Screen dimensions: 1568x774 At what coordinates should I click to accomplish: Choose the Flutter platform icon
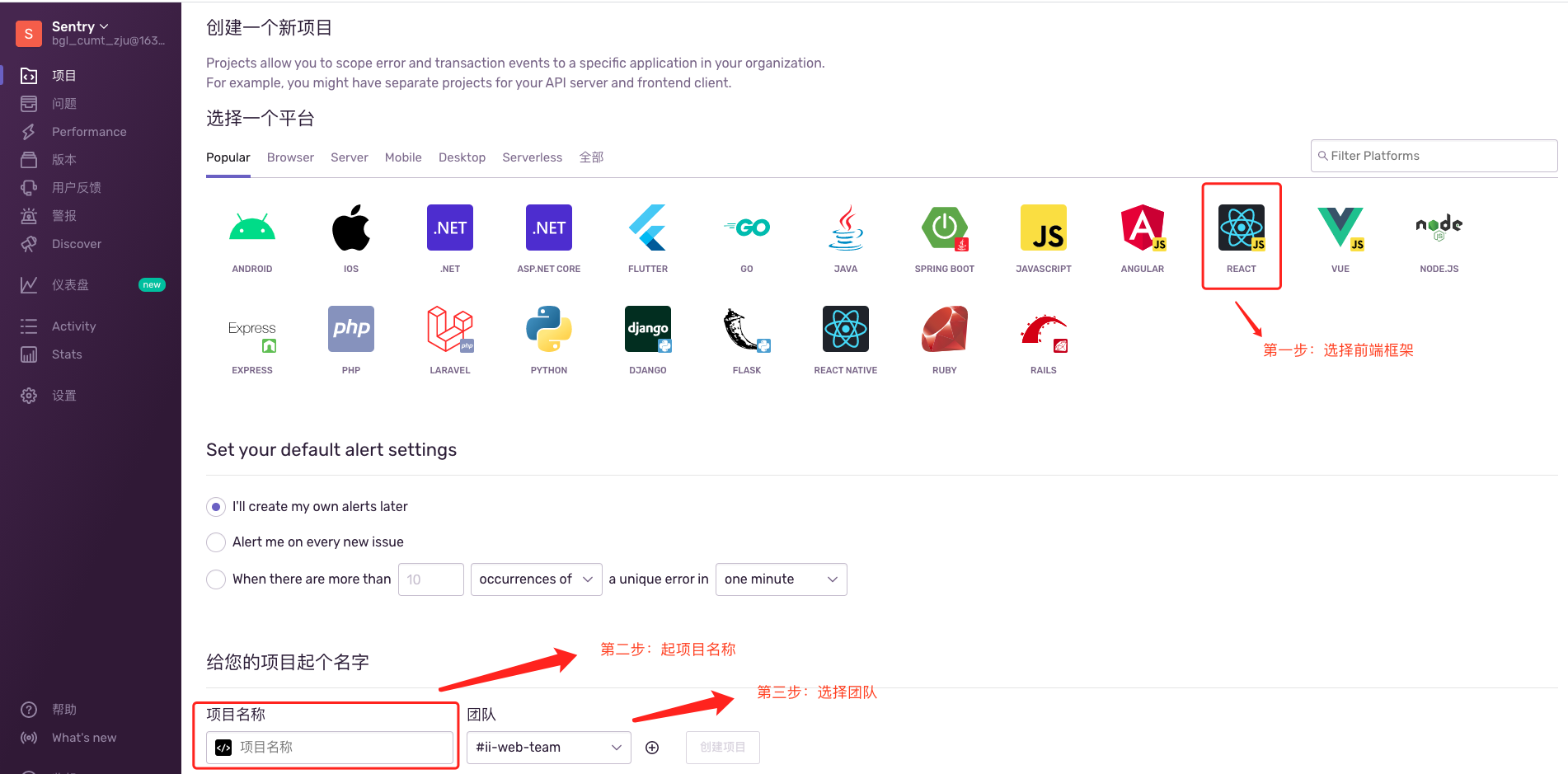(648, 228)
